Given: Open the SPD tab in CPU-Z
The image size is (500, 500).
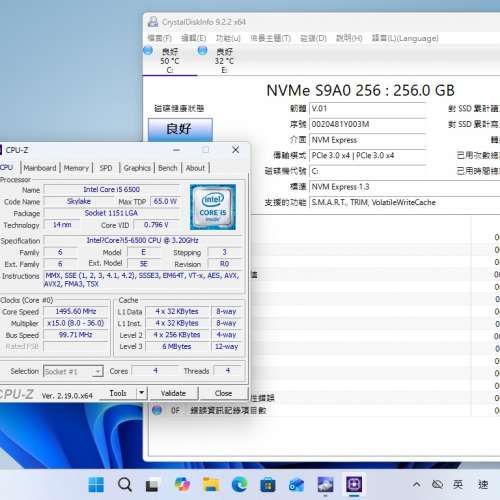Looking at the screenshot, I should point(106,168).
